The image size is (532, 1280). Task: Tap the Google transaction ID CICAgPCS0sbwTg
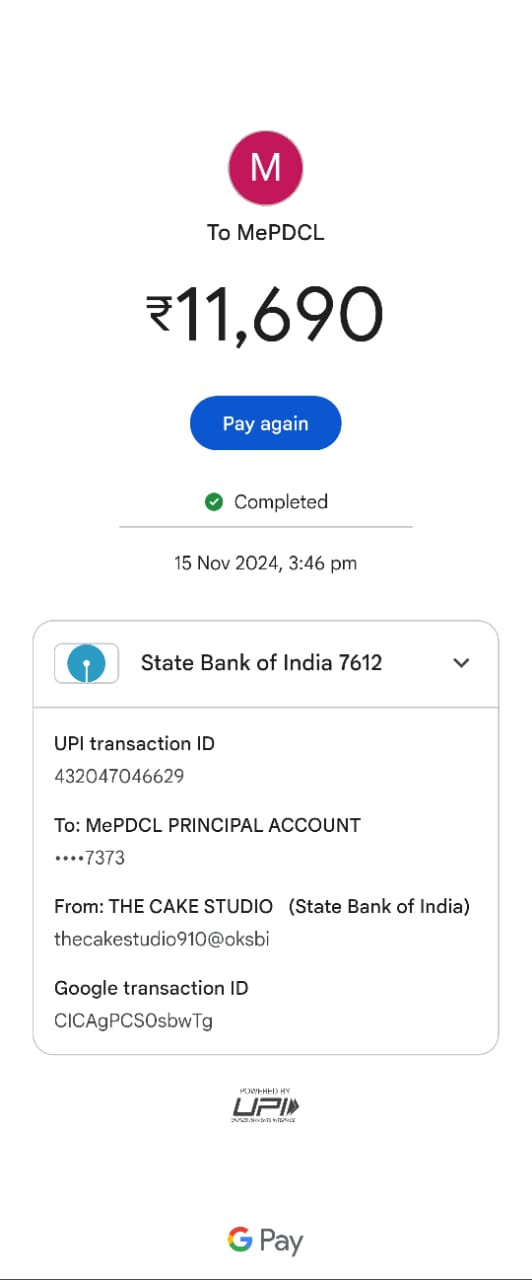pos(133,1021)
